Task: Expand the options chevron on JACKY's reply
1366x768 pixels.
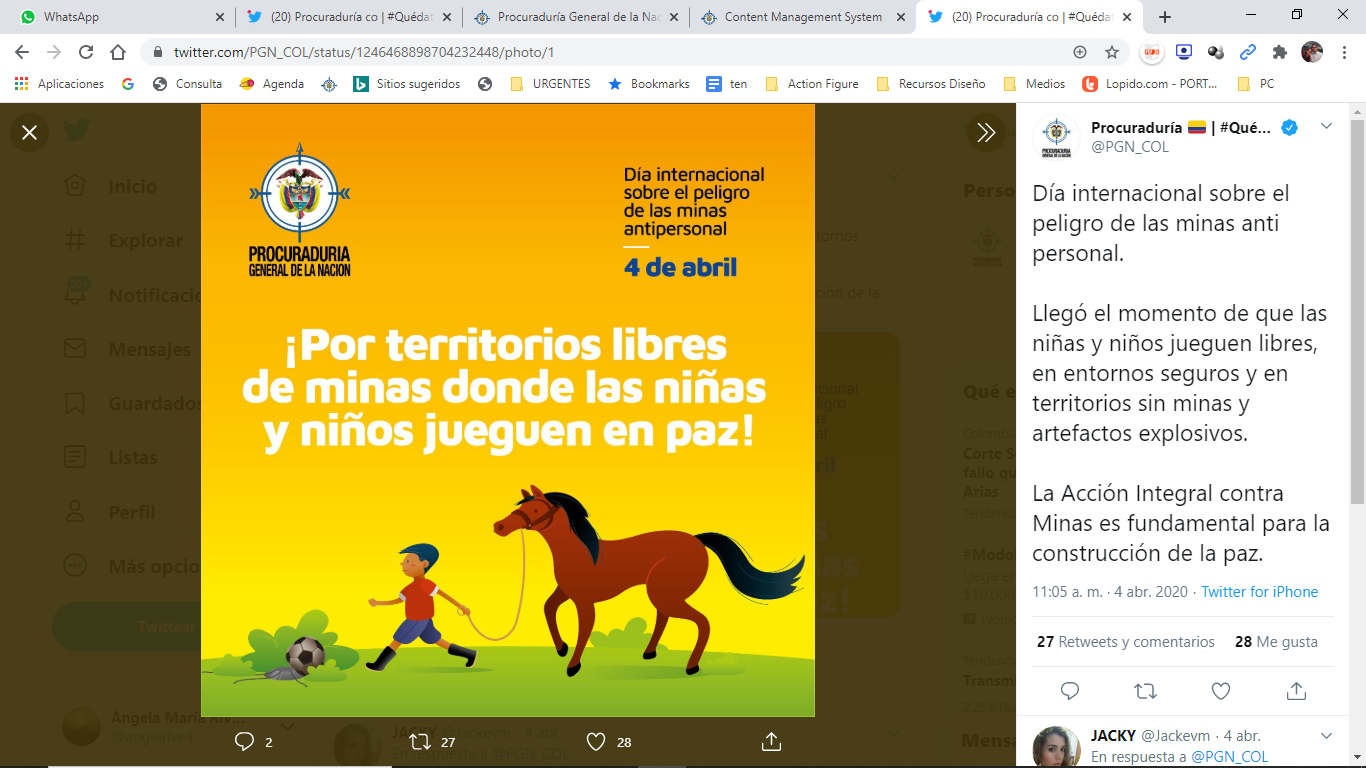Action: tap(1327, 736)
